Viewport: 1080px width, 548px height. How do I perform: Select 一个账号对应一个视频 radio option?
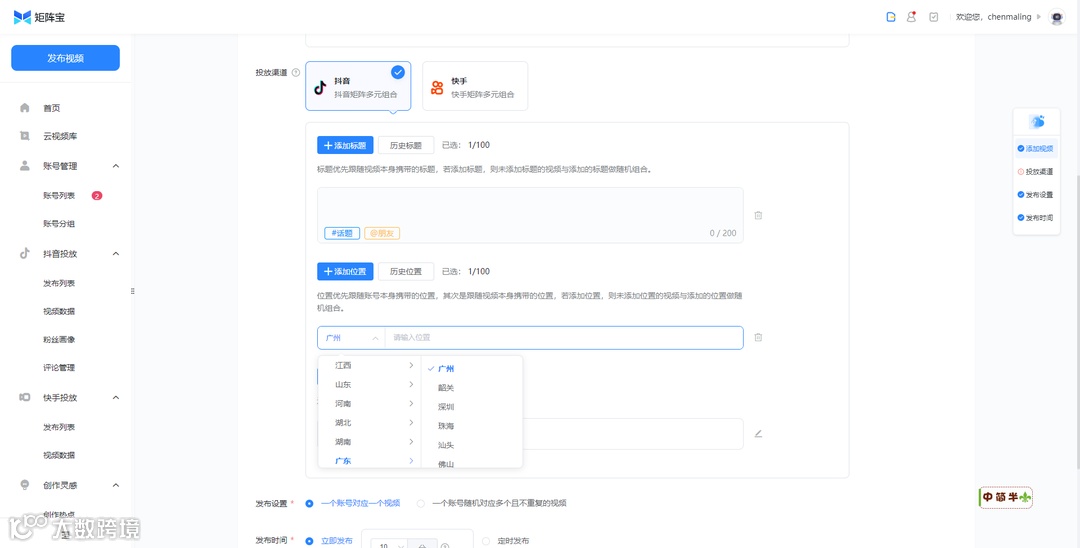coord(309,503)
